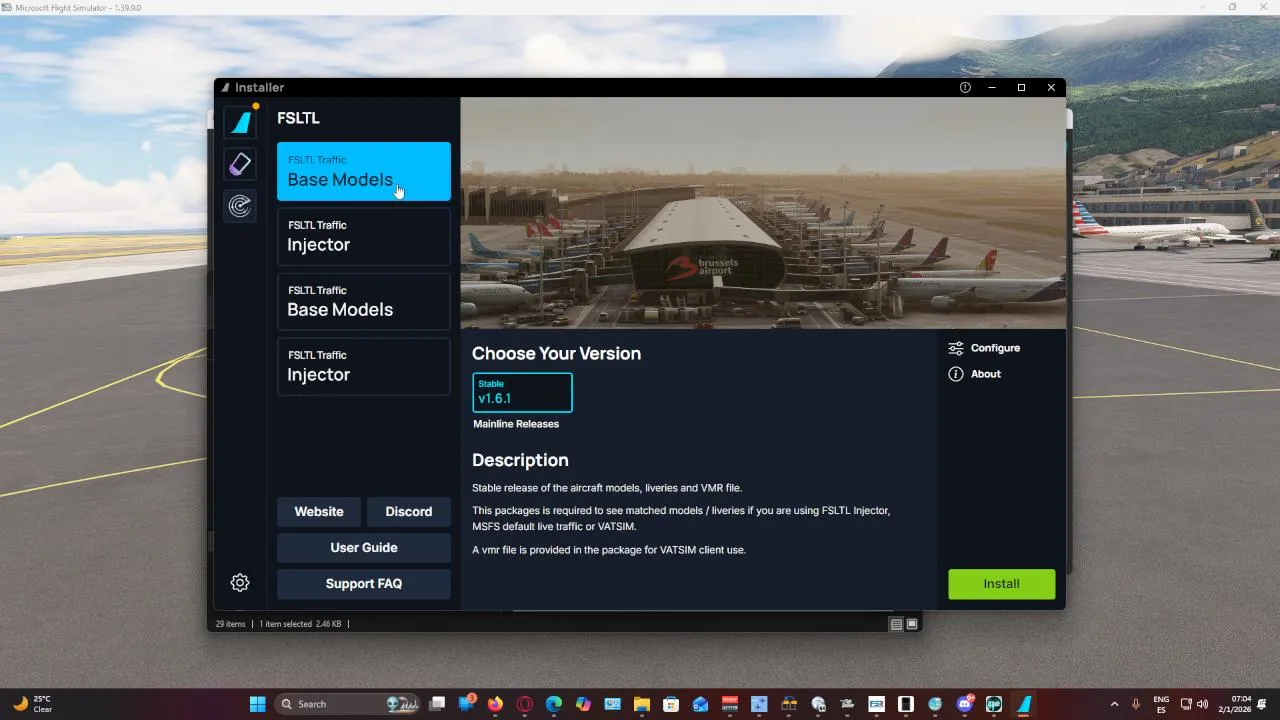Screen dimensions: 1280x720
Task: Open the About label link
Action: 986,374
